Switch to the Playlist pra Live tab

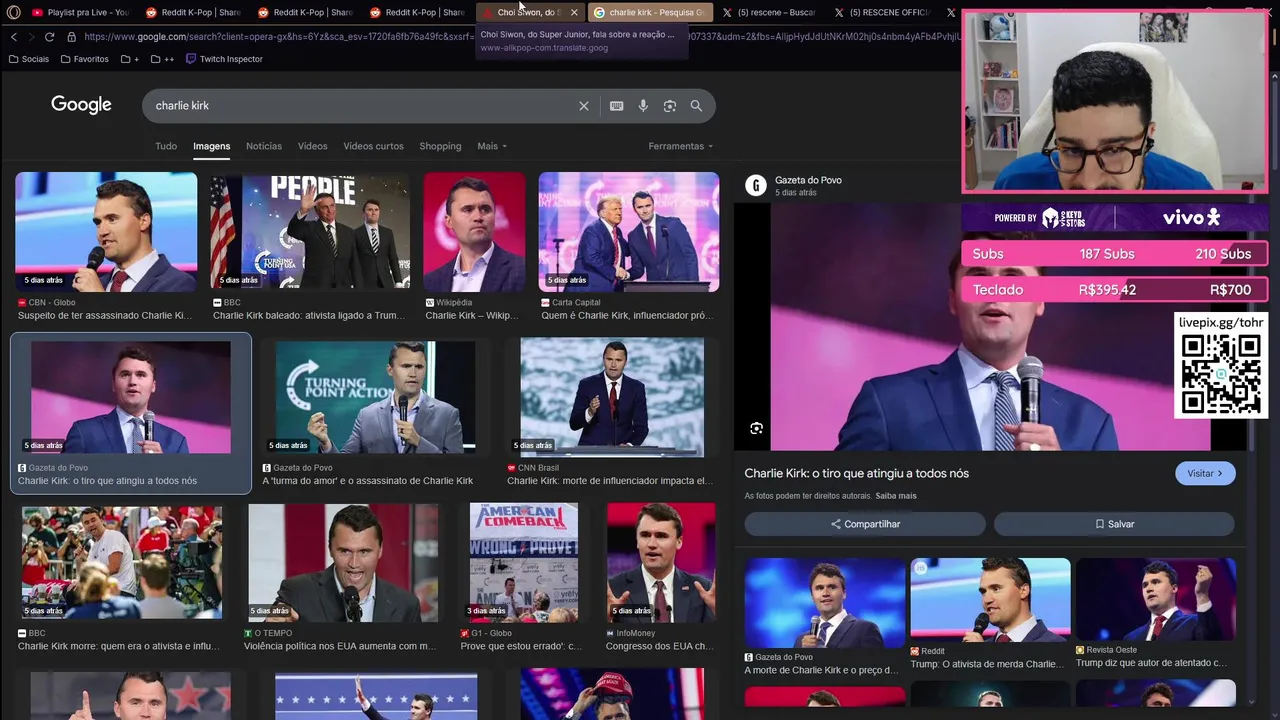80,12
